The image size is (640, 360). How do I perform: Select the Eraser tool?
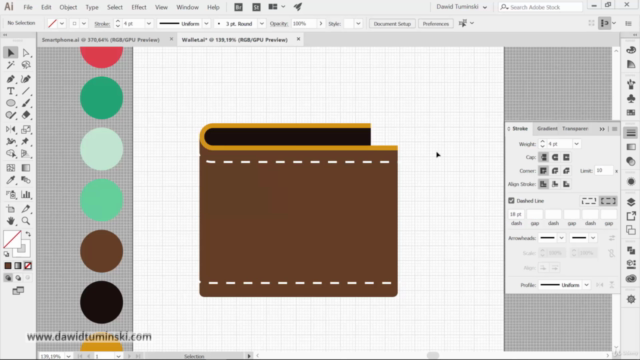coord(26,115)
